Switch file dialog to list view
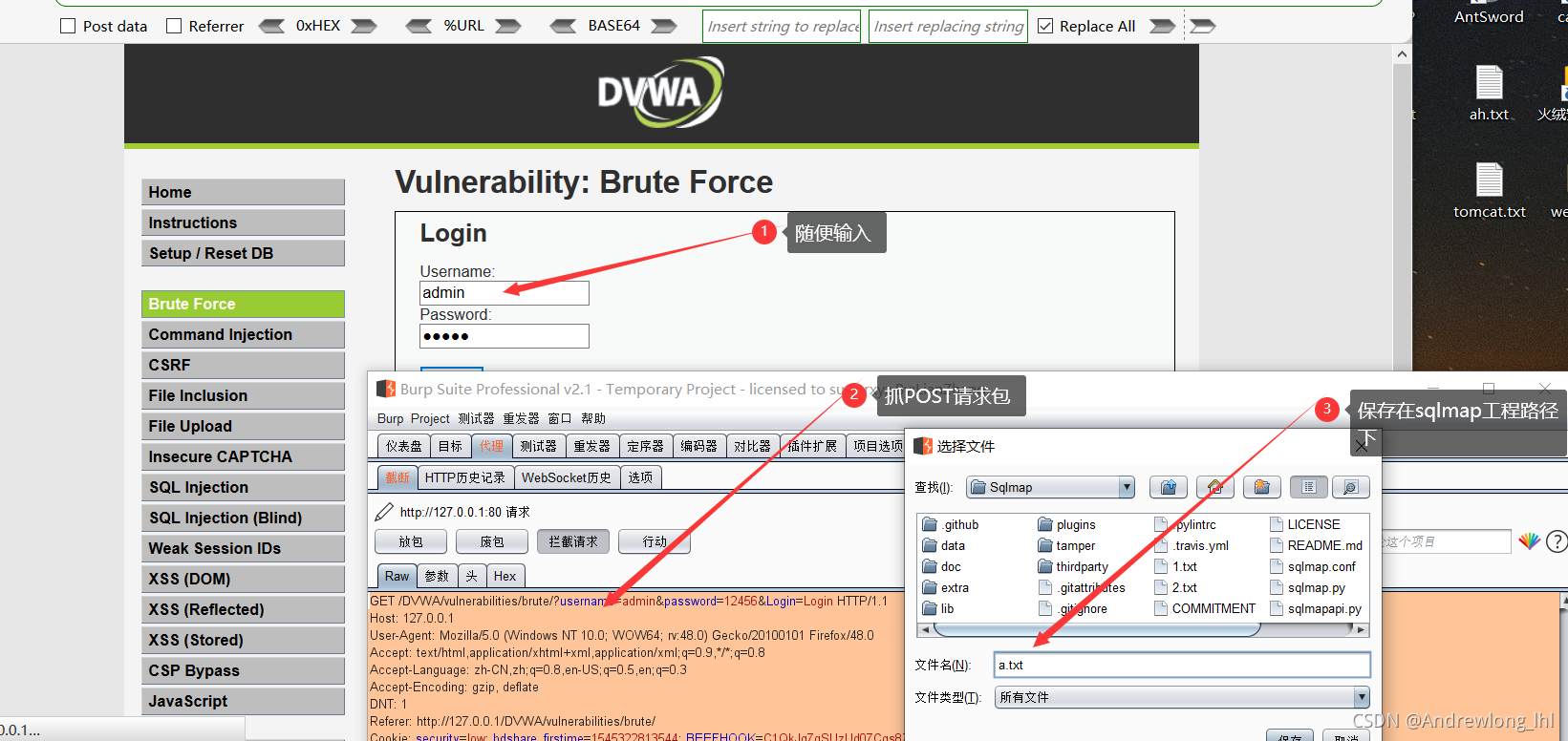Image resolution: width=1568 pixels, height=741 pixels. (x=1309, y=487)
